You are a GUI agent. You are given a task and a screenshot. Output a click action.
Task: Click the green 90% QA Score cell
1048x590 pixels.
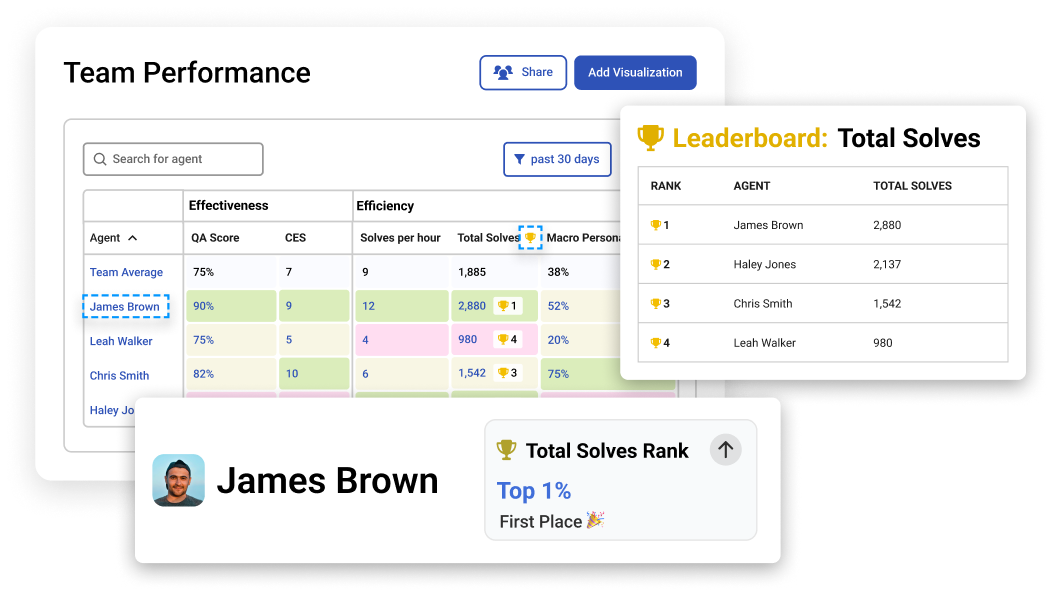tap(229, 306)
